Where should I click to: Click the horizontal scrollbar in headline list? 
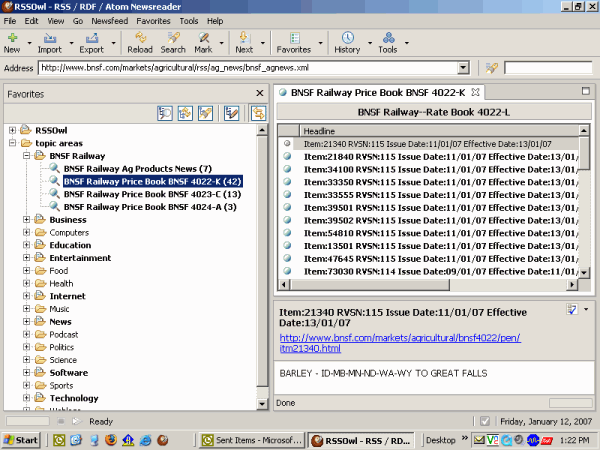(x=369, y=285)
